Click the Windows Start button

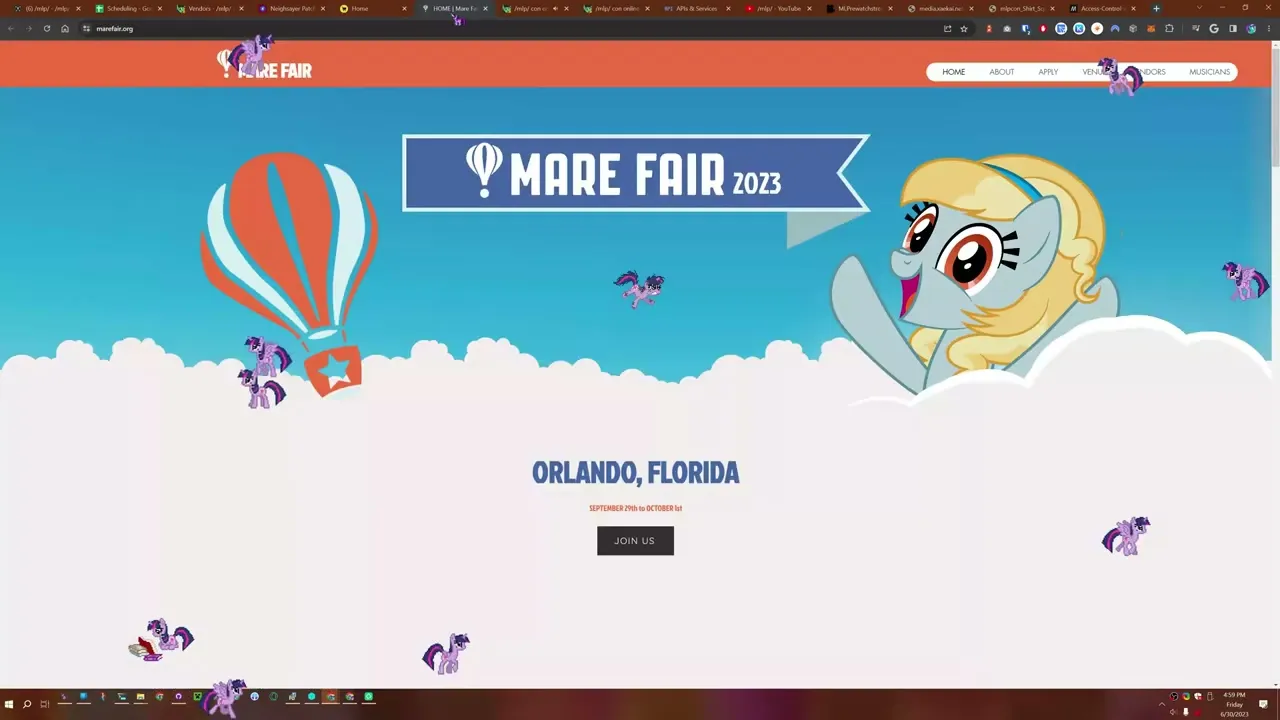8,704
